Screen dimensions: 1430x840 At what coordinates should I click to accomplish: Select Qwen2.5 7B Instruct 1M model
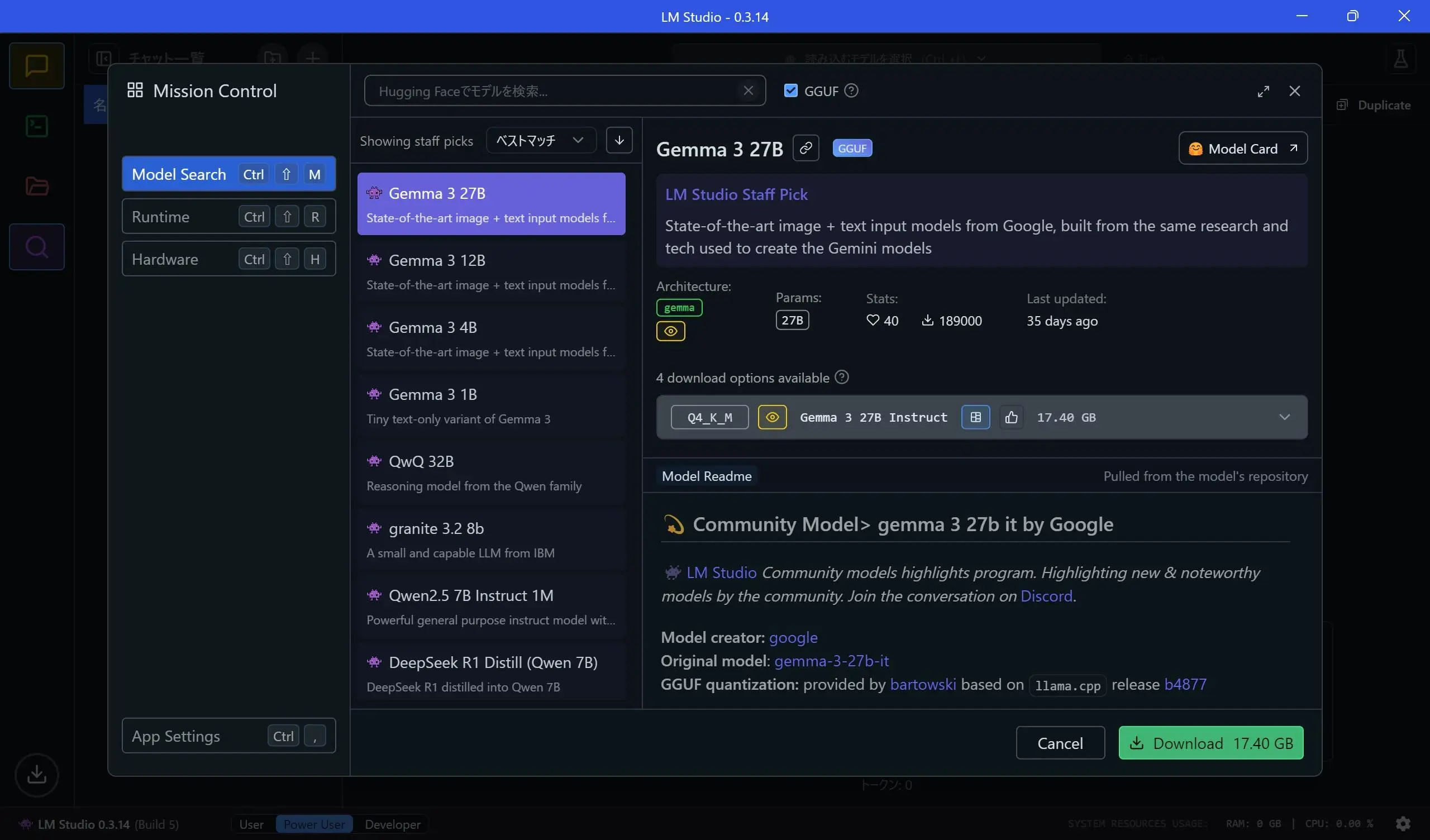click(492, 605)
